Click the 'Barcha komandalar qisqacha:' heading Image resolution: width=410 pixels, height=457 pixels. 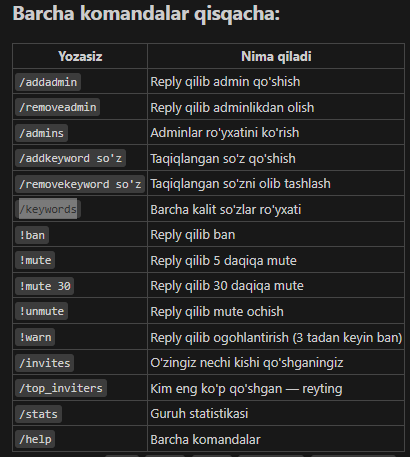click(x=146, y=14)
